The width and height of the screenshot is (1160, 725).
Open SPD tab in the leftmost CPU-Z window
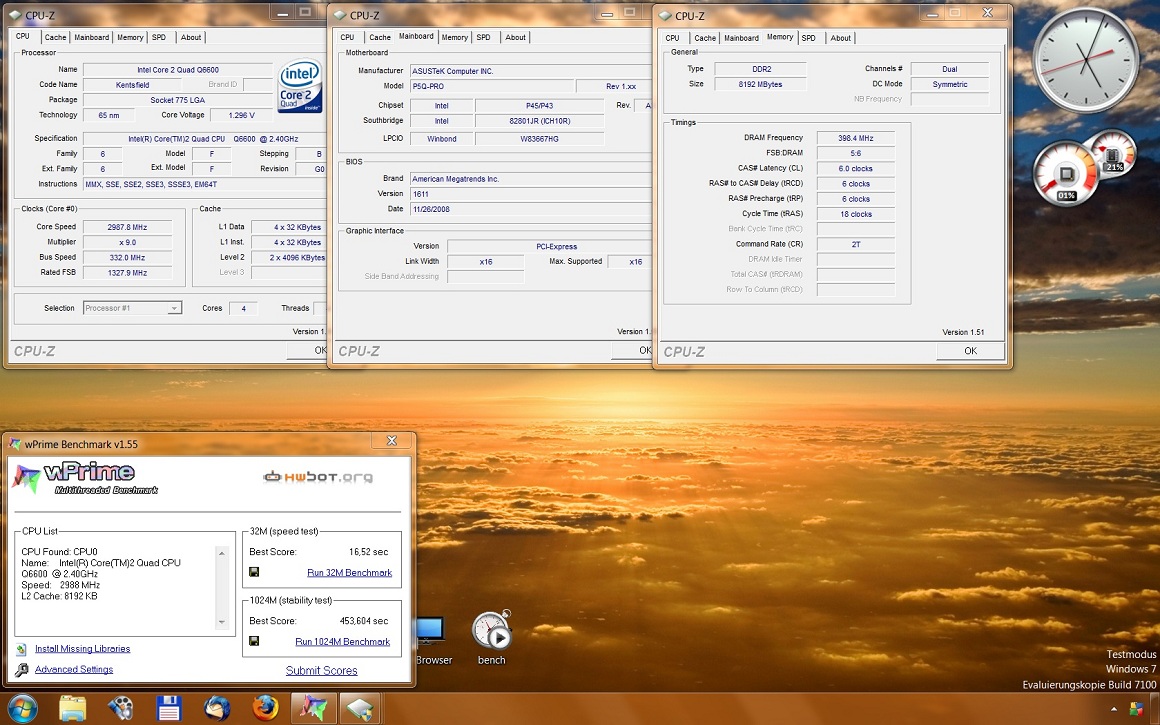[159, 37]
